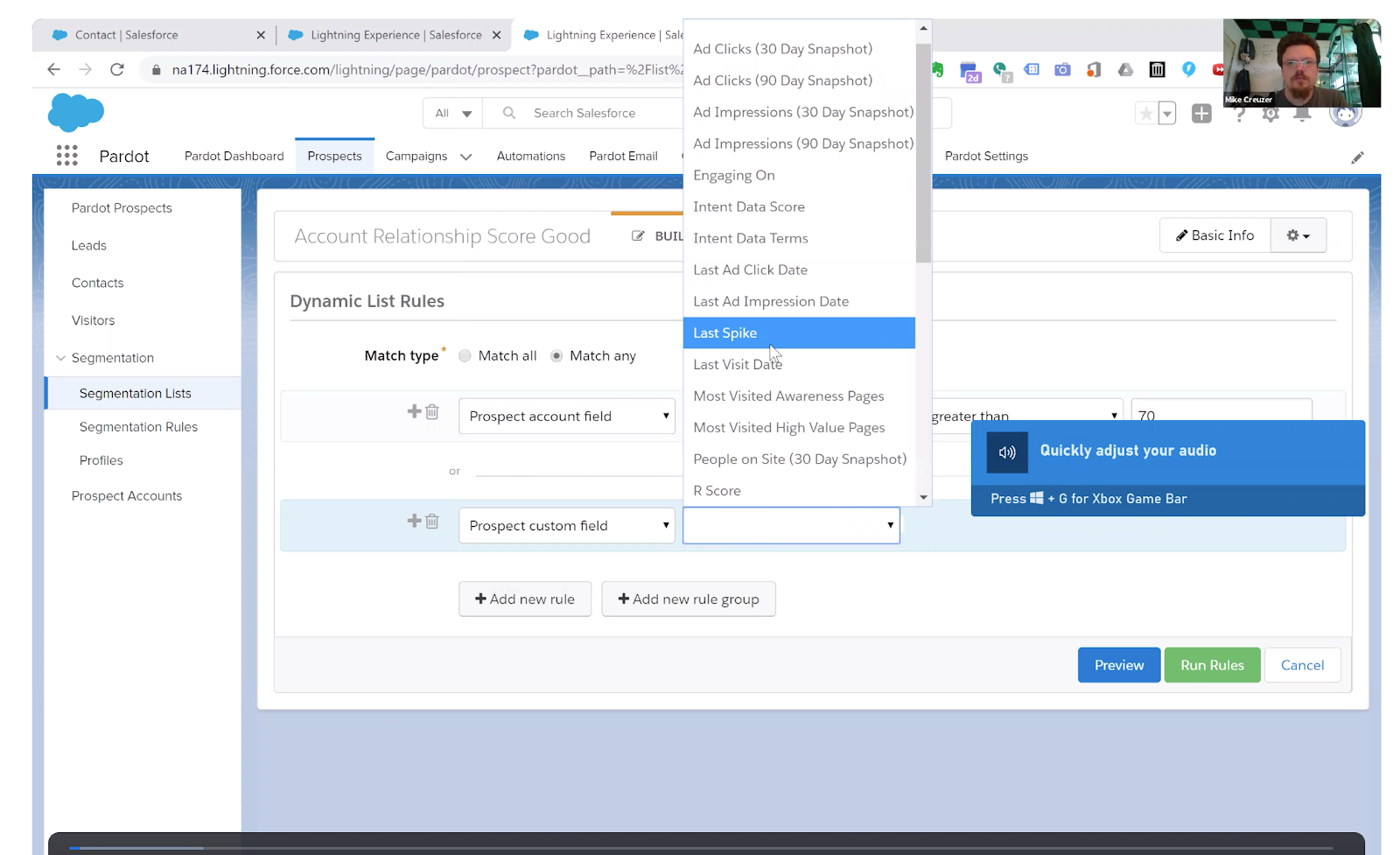1400x855 pixels.
Task: Click the dropdown list scrollbar thumb
Action: tap(923, 153)
